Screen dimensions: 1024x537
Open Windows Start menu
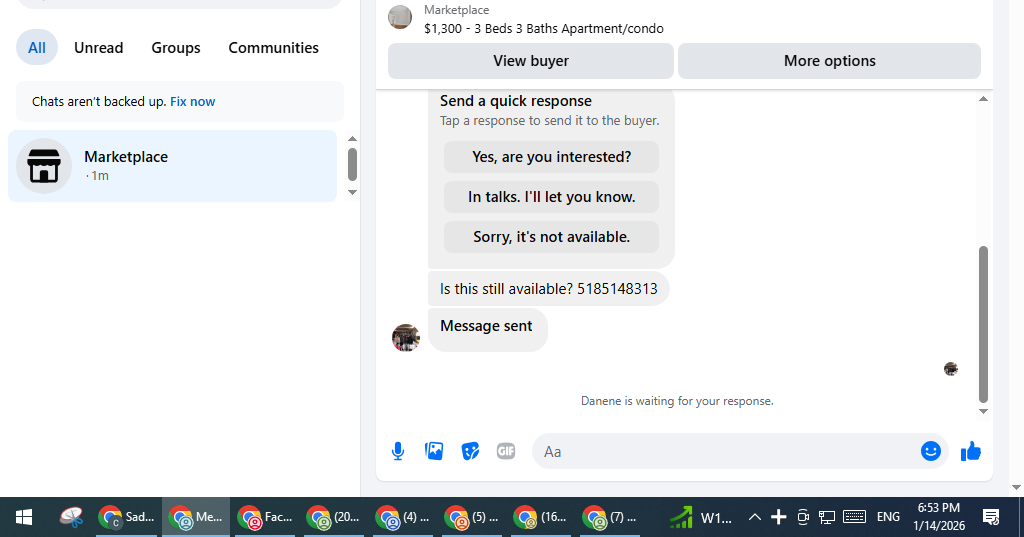24,517
